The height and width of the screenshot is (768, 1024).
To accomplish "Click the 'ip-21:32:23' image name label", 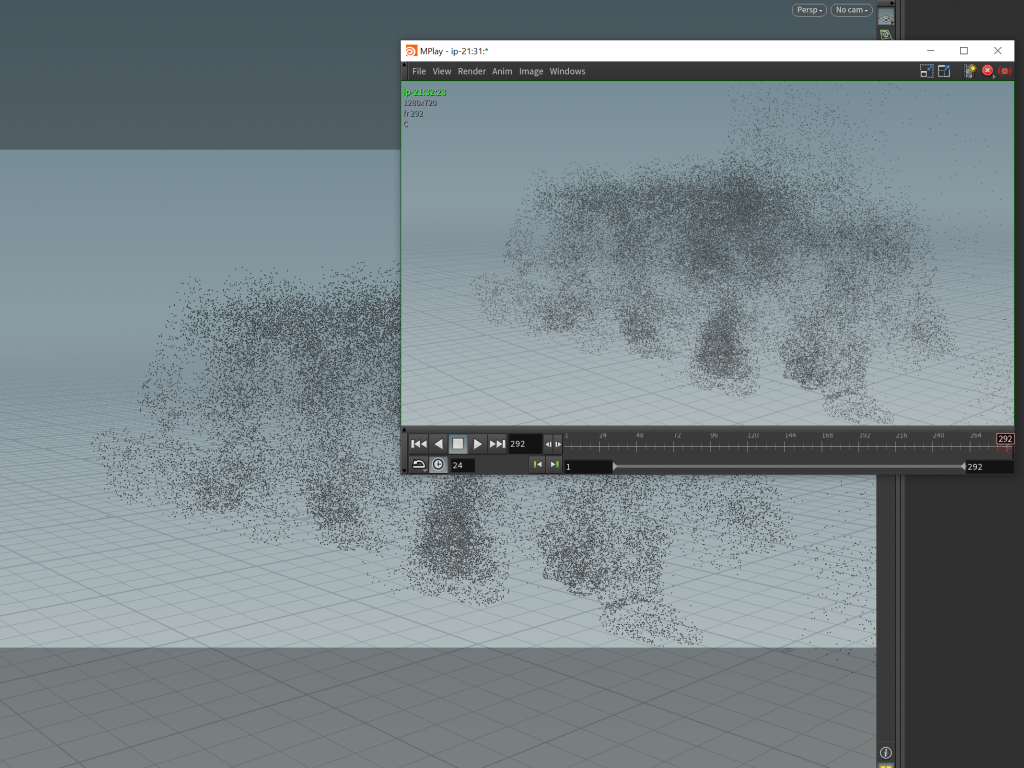I will [x=425, y=92].
